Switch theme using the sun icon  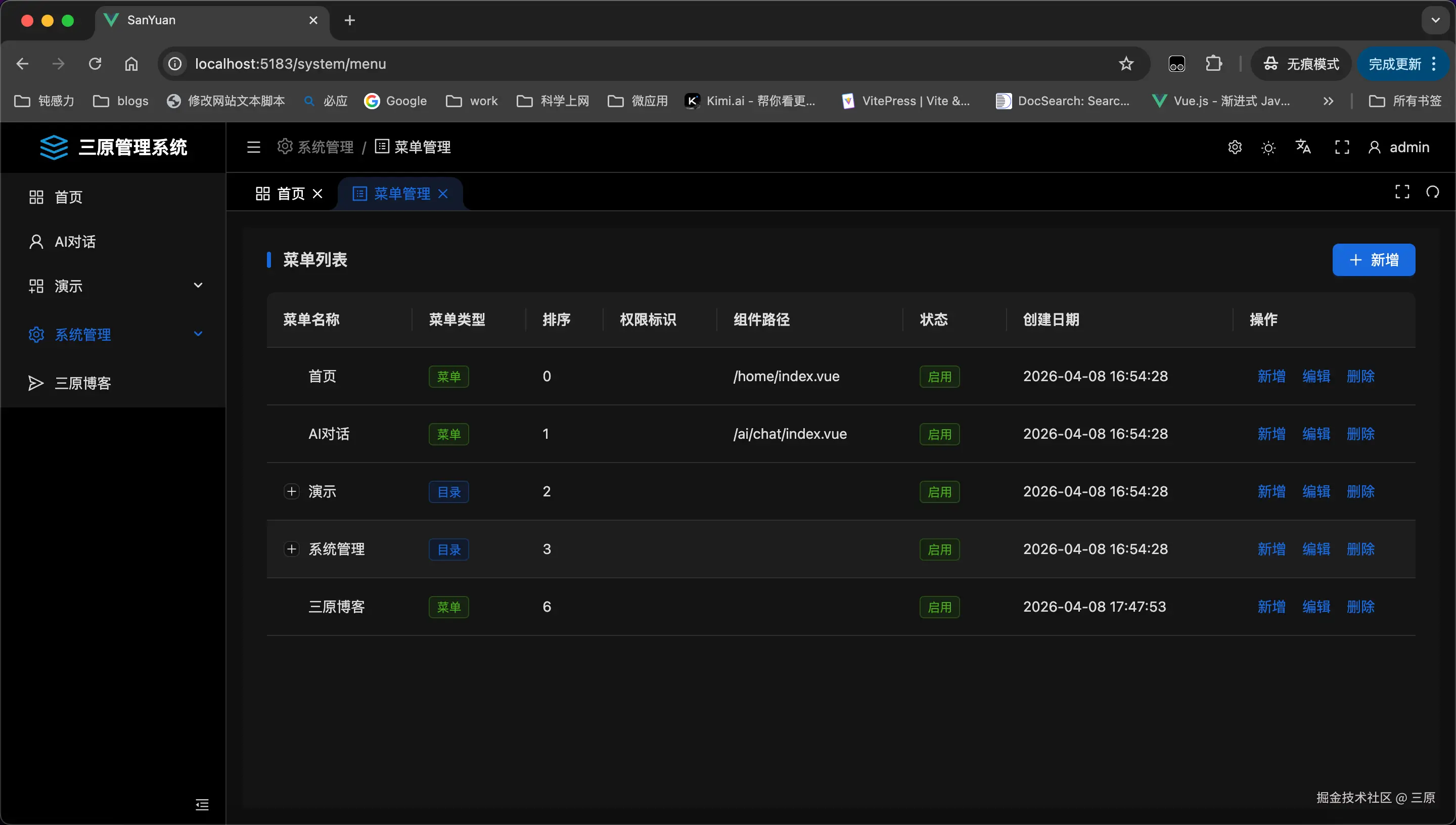point(1268,147)
